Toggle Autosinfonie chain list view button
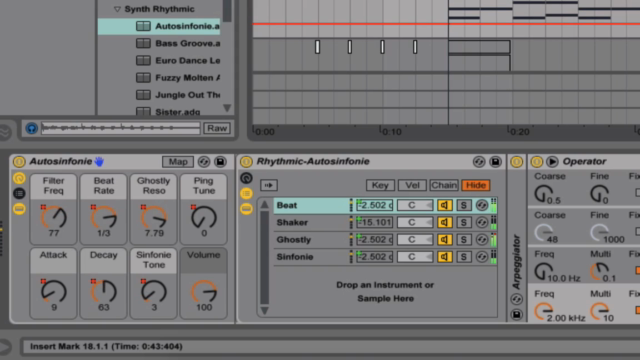The width and height of the screenshot is (640, 360). click(19, 193)
